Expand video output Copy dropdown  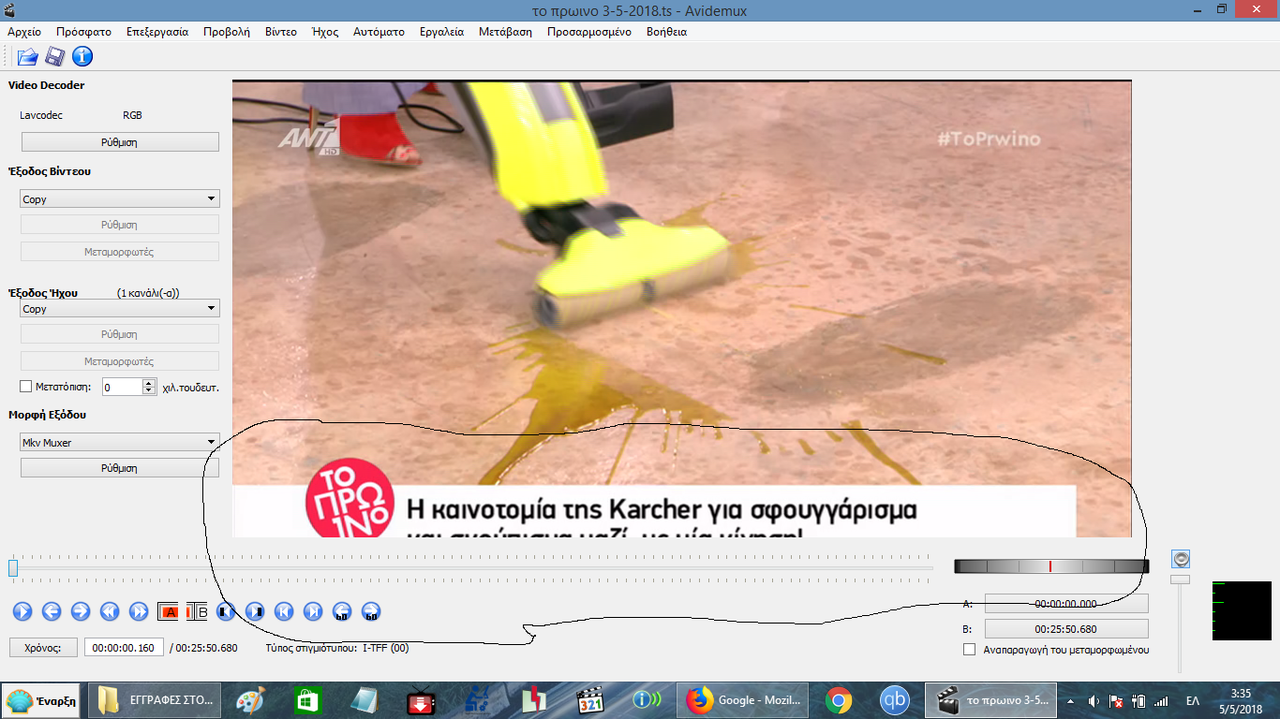coord(119,199)
